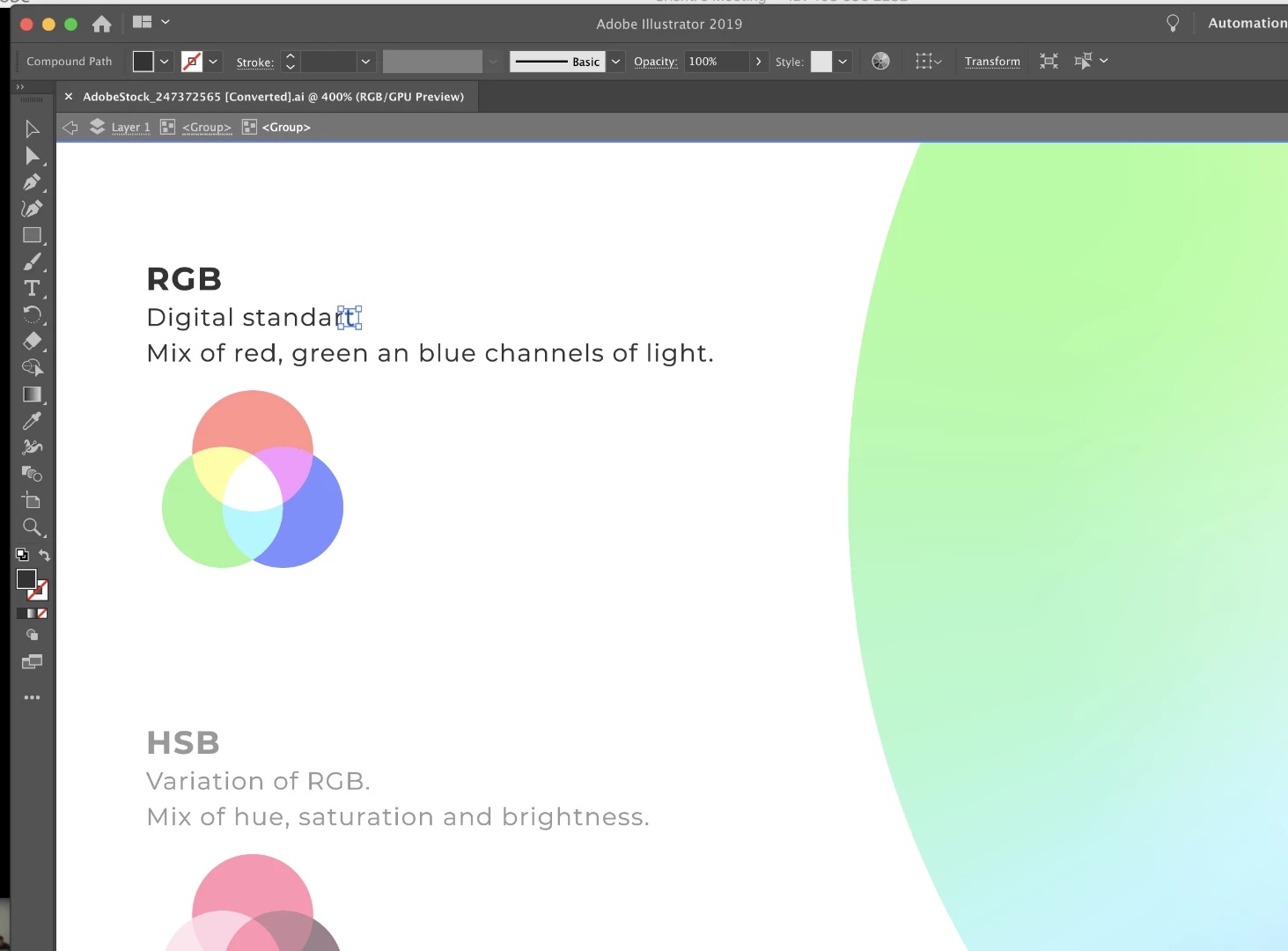Switch to AdobeStock_247372565 document tab
The height and width of the screenshot is (951, 1288).
point(273,97)
